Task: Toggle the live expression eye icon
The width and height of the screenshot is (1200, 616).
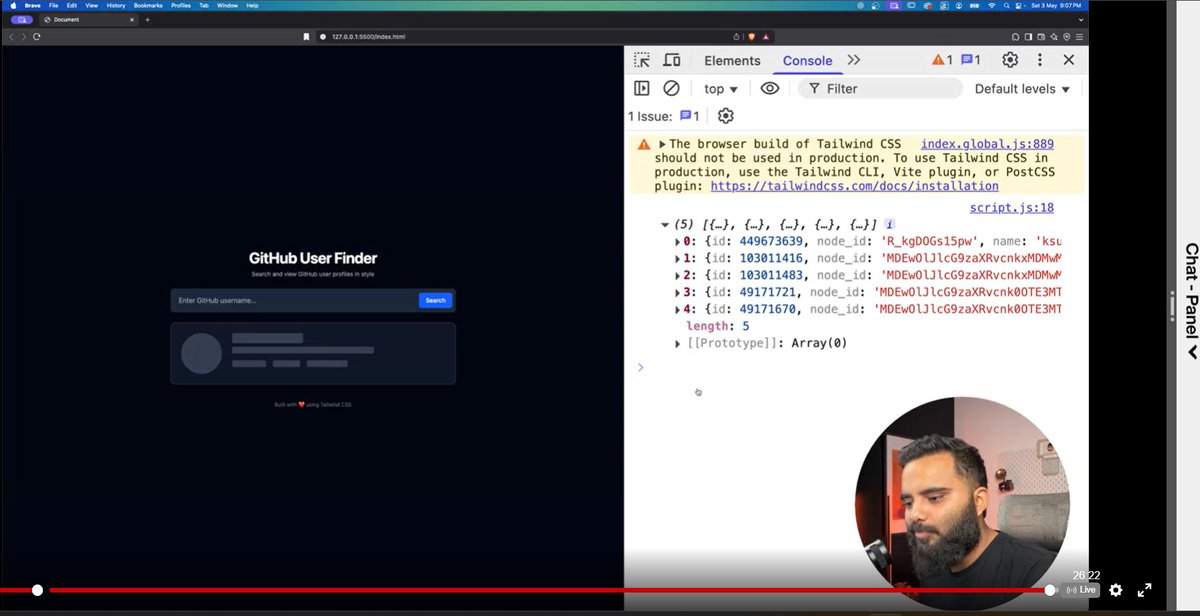Action: 769,88
